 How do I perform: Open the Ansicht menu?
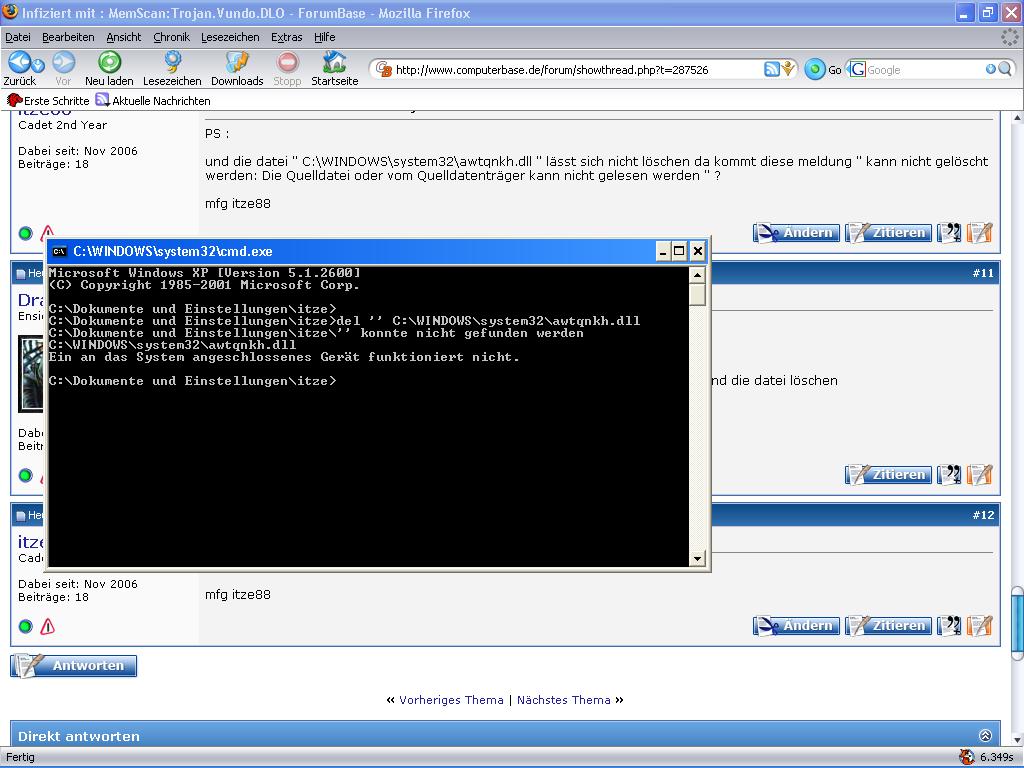[123, 37]
